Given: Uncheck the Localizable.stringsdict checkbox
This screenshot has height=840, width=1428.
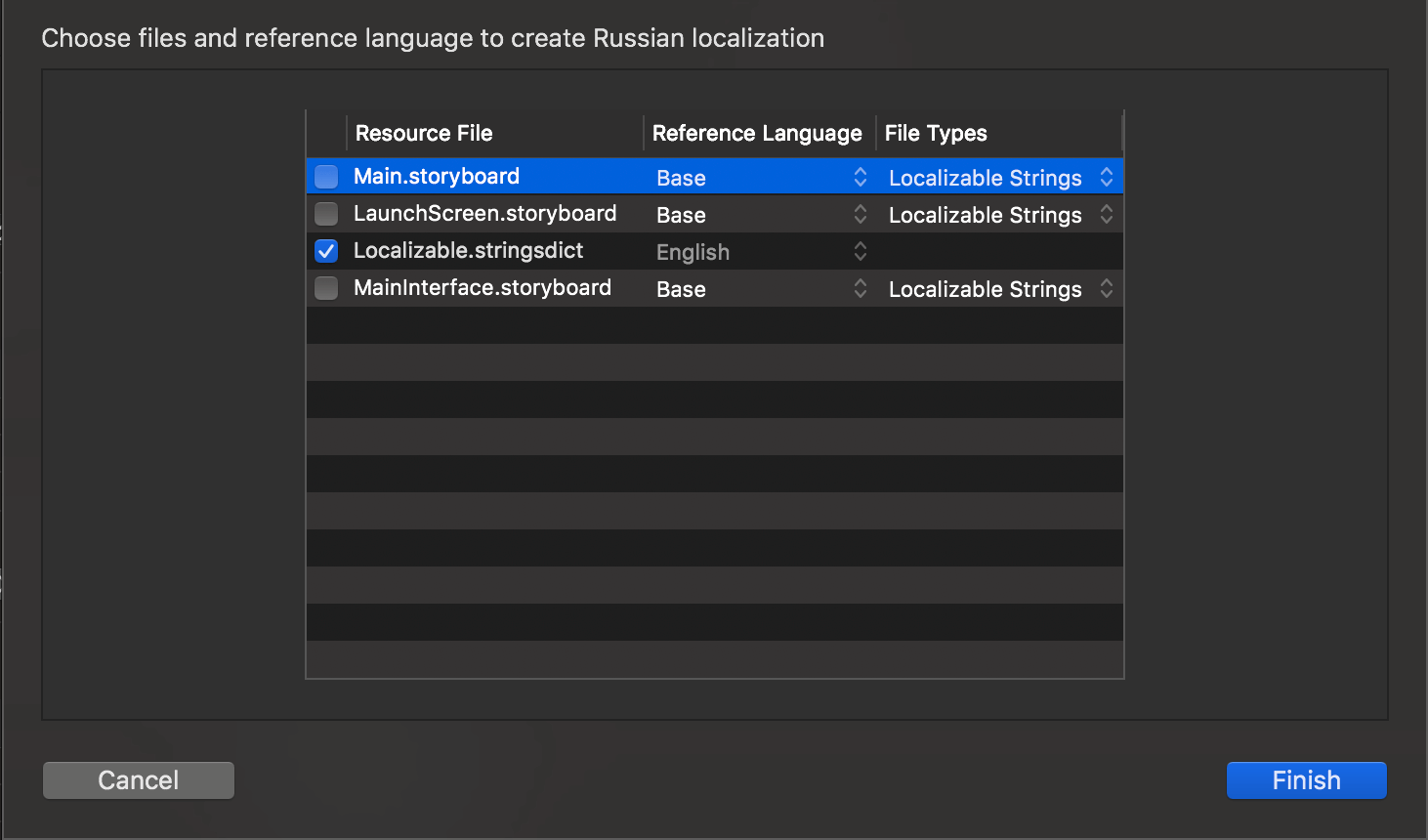Looking at the screenshot, I should point(326,251).
